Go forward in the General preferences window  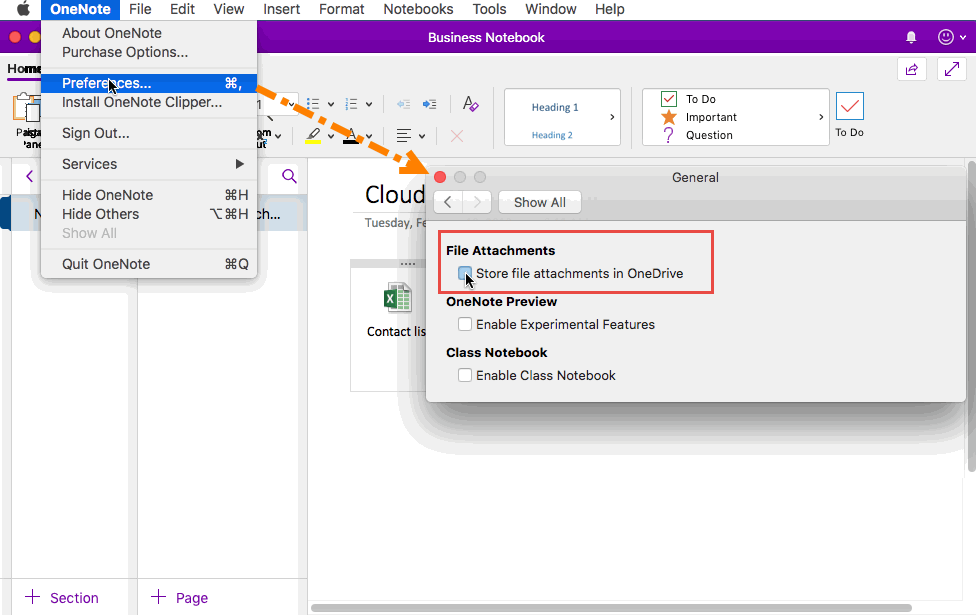[477, 202]
